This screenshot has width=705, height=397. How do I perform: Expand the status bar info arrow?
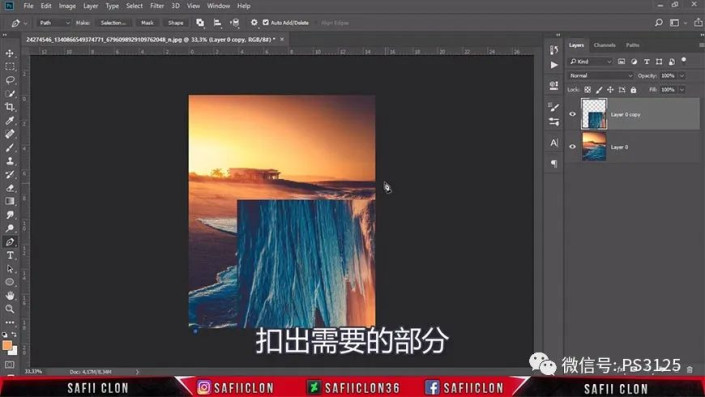point(137,372)
